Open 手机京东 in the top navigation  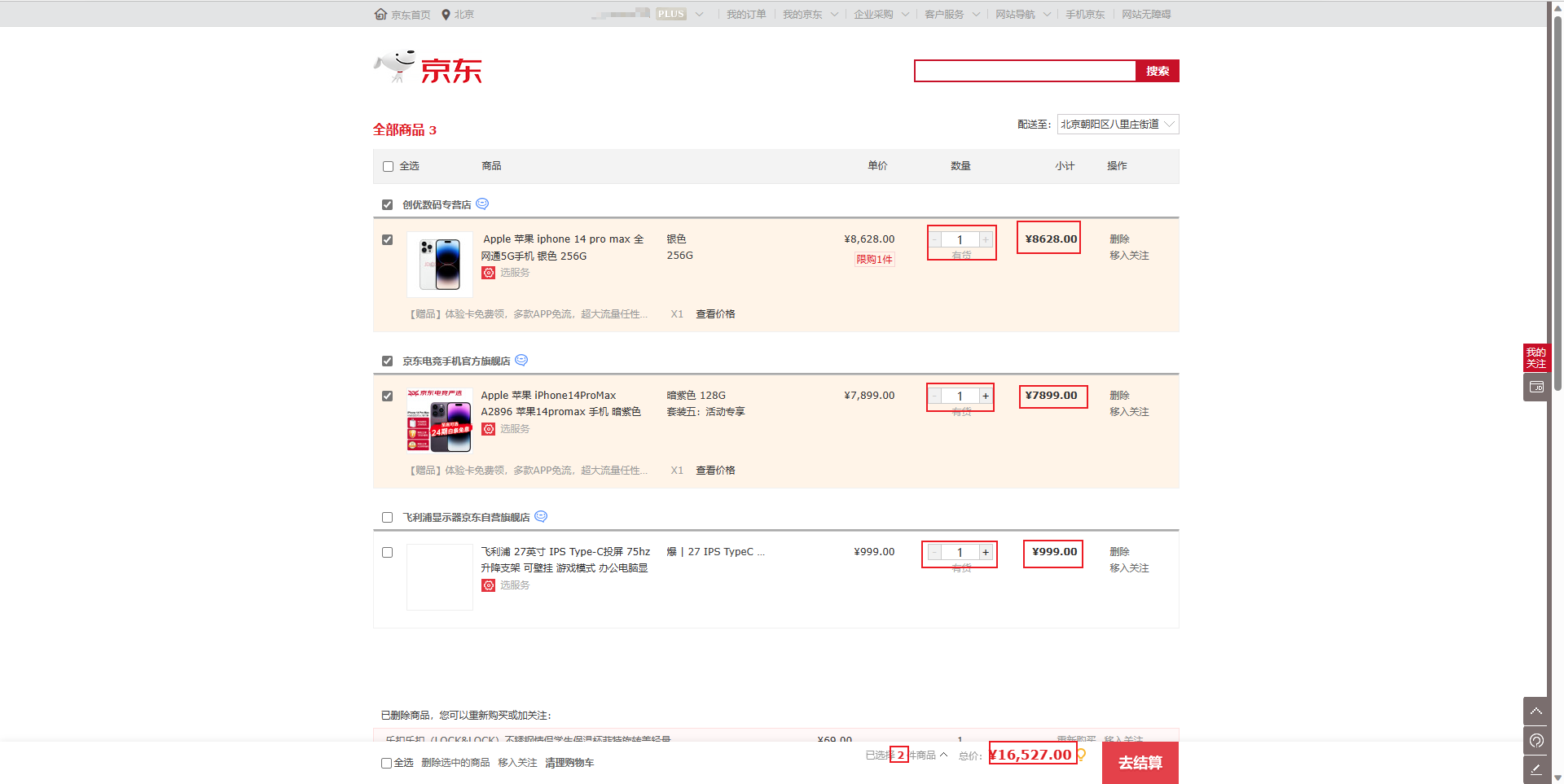[1084, 14]
